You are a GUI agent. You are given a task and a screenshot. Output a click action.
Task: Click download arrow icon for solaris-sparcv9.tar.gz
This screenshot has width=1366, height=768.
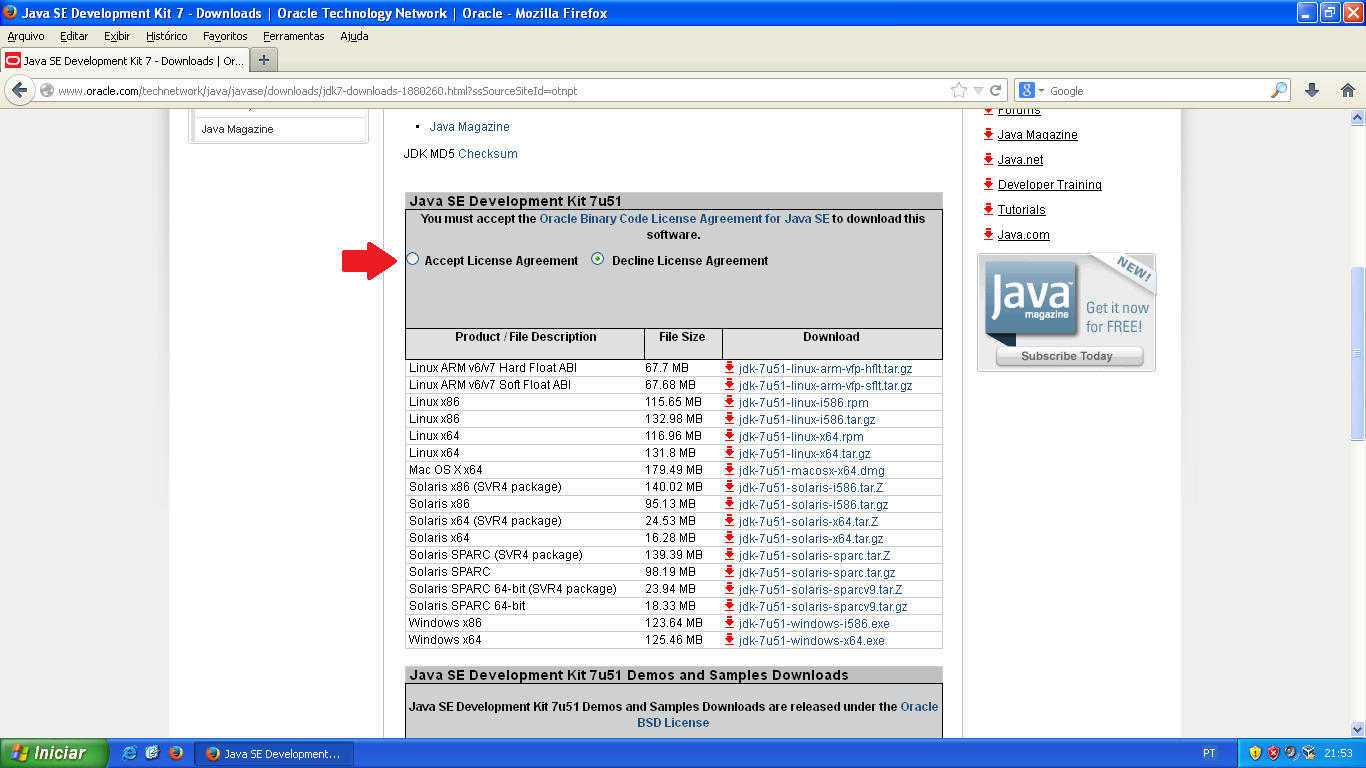730,606
